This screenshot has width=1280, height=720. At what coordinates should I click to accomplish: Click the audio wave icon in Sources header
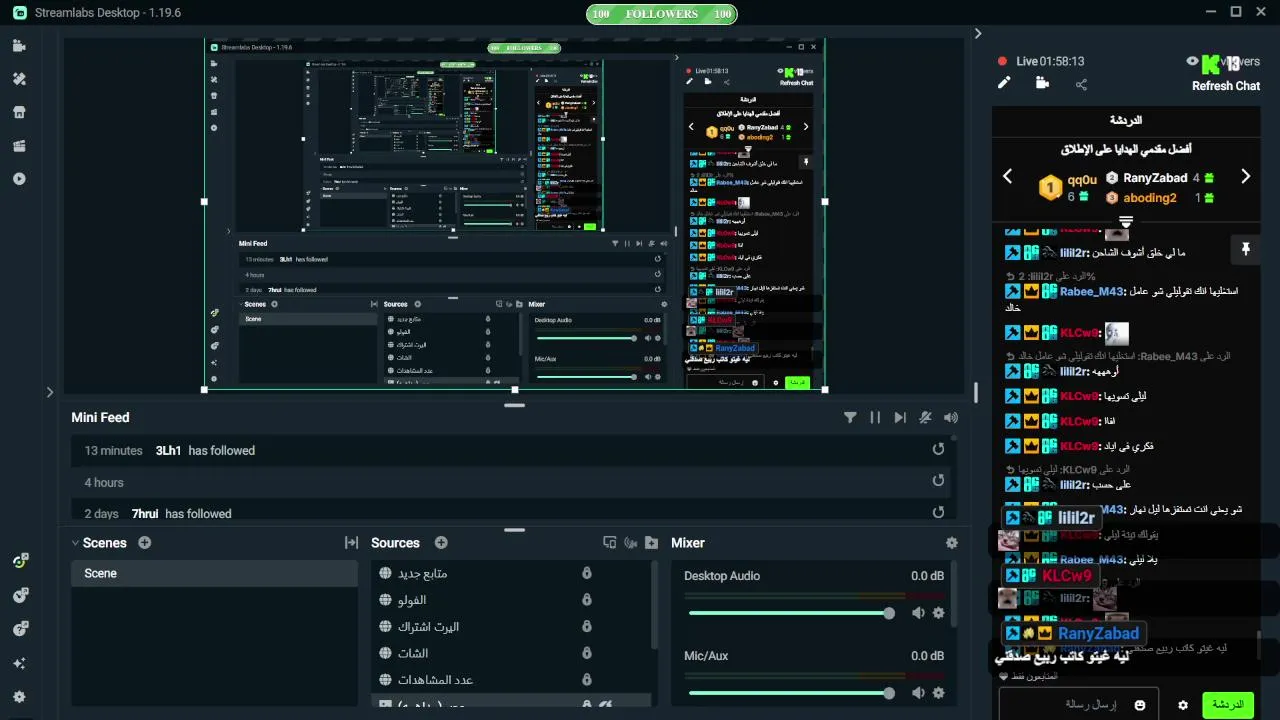(631, 543)
